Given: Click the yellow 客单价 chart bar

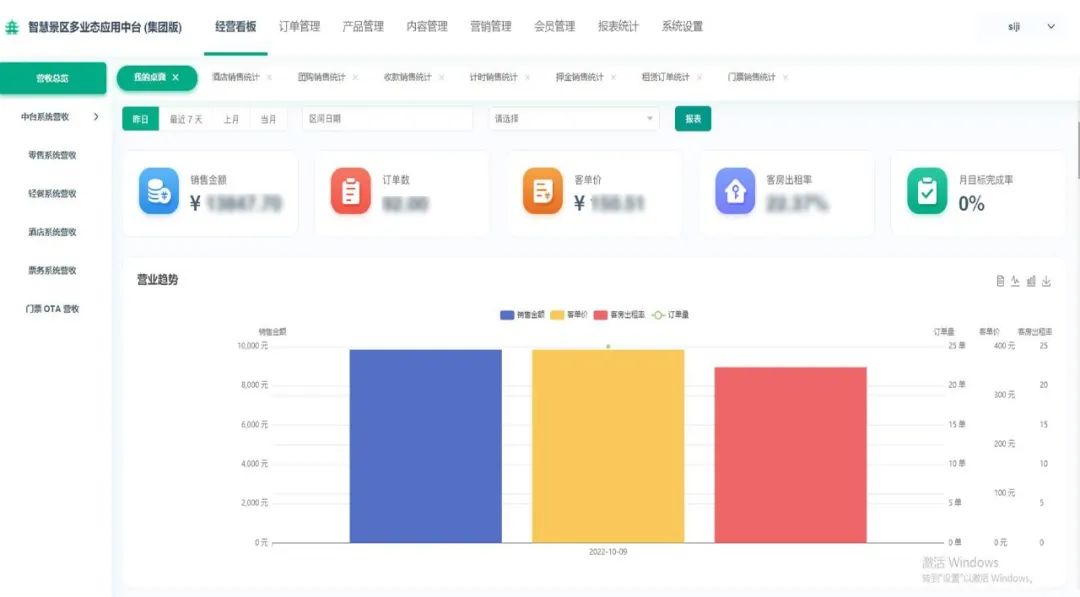Looking at the screenshot, I should (608, 446).
